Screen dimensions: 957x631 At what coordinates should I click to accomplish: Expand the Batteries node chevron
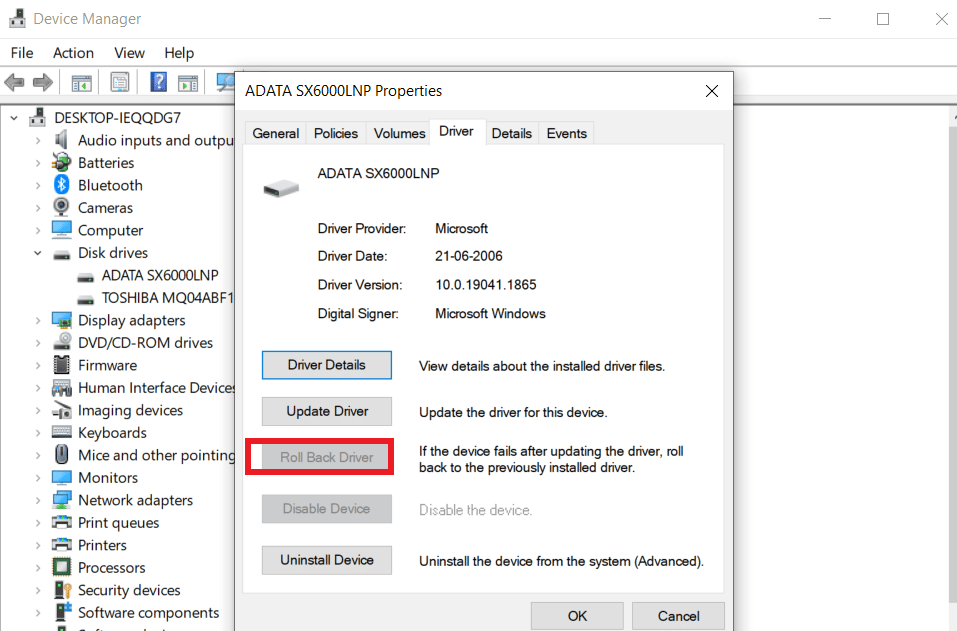[38, 163]
